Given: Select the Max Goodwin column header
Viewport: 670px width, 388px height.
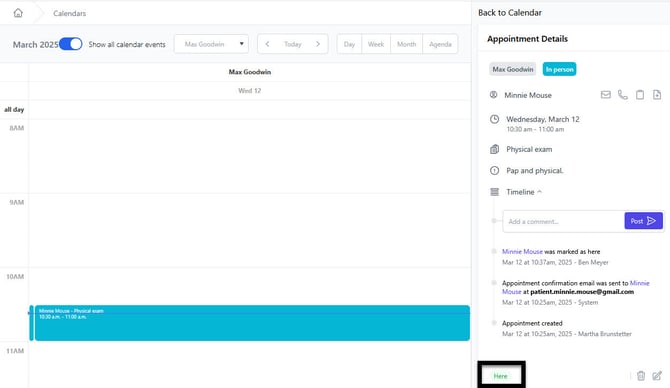Looking at the screenshot, I should click(x=250, y=72).
